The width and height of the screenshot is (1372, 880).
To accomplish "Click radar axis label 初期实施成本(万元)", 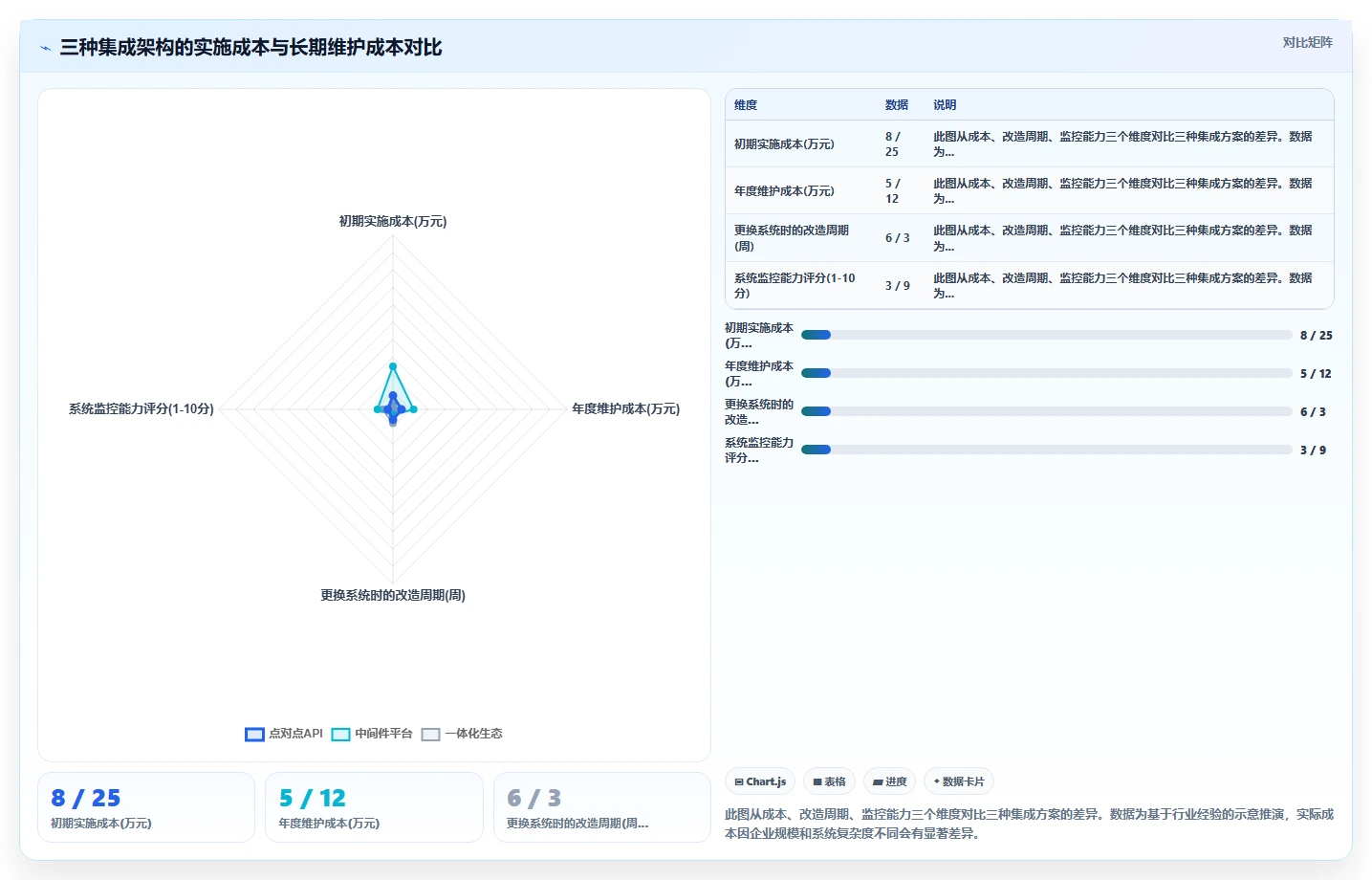I will point(393,221).
